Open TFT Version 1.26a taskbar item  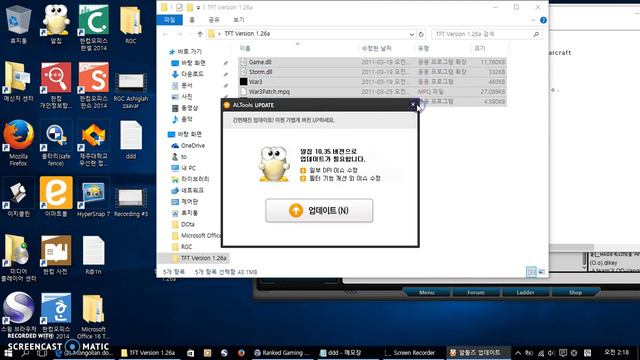149,353
